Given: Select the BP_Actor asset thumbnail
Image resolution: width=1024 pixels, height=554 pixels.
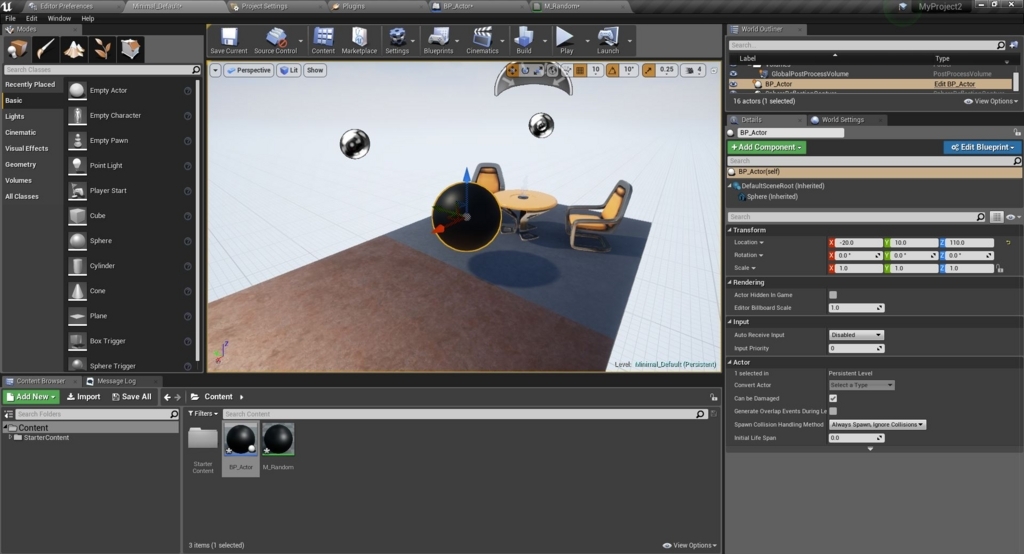Looking at the screenshot, I should (240, 440).
